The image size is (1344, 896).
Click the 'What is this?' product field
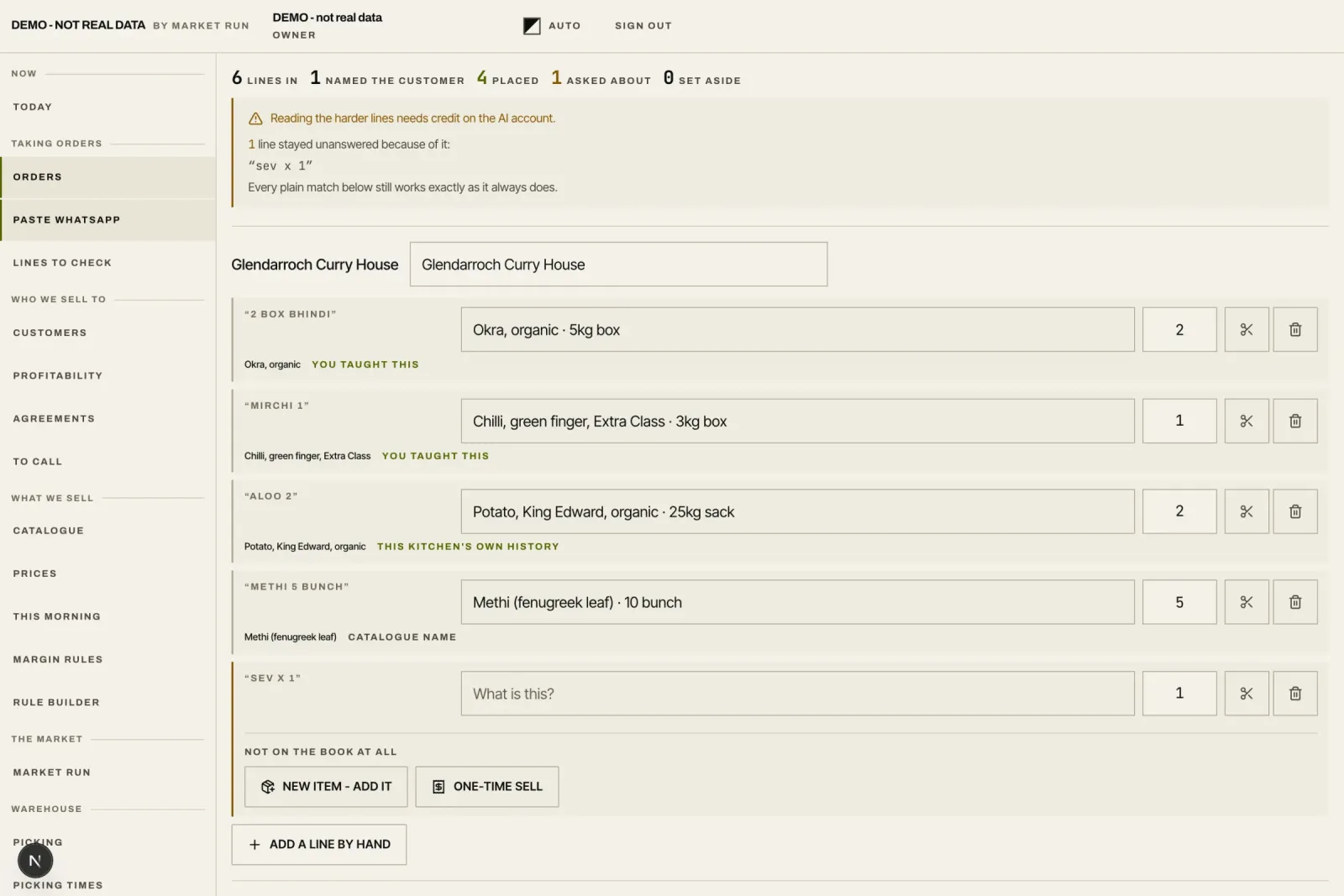(798, 694)
